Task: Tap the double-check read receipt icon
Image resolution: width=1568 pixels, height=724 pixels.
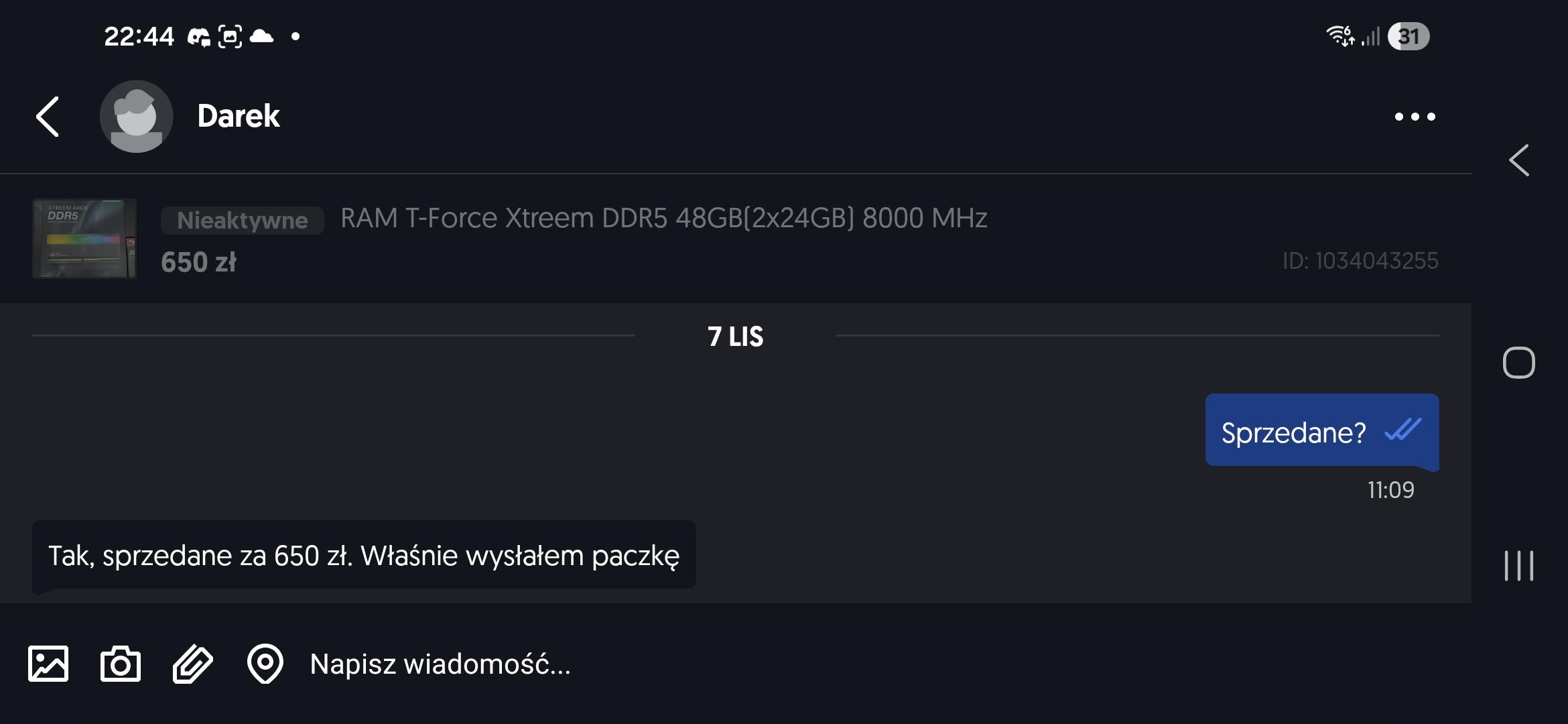Action: point(1402,430)
